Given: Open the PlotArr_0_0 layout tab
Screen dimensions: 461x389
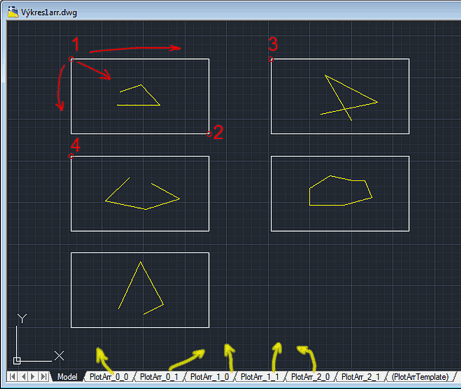Looking at the screenshot, I should (x=109, y=377).
